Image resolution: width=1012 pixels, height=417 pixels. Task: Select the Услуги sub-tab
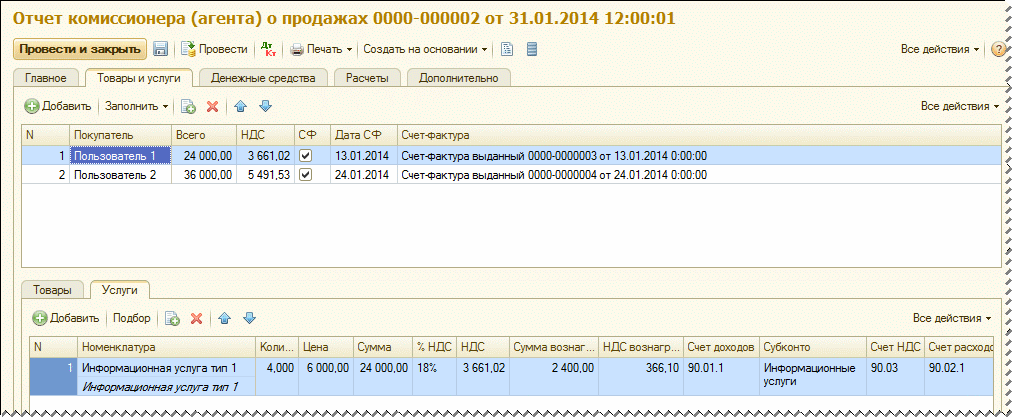(x=120, y=290)
